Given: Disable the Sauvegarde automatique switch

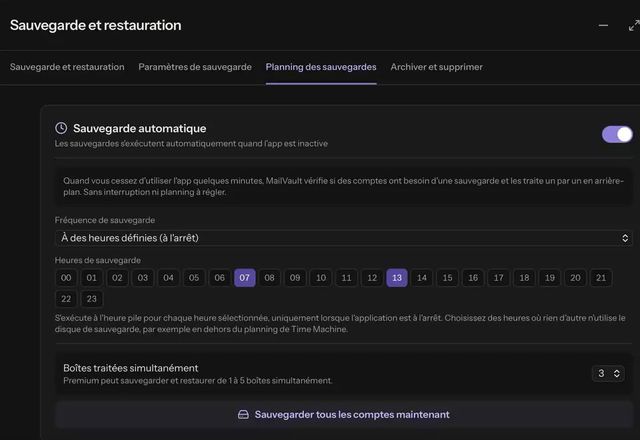Looking at the screenshot, I should pyautogui.click(x=617, y=134).
